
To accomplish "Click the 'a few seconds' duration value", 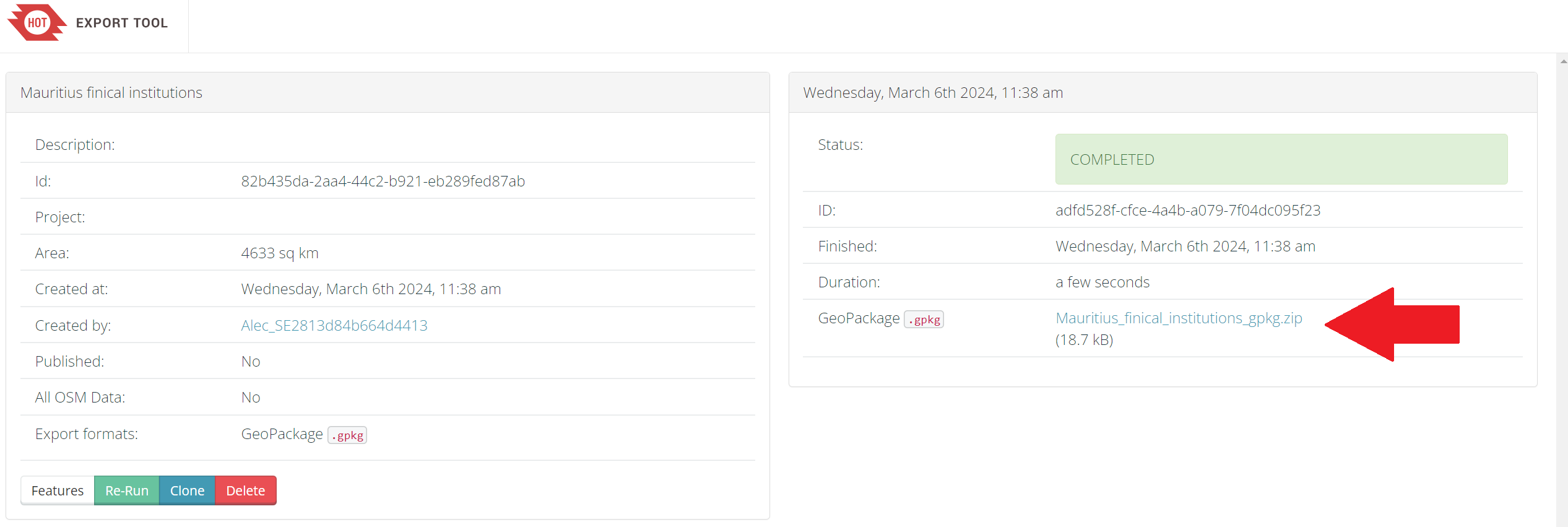I will (1102, 282).
